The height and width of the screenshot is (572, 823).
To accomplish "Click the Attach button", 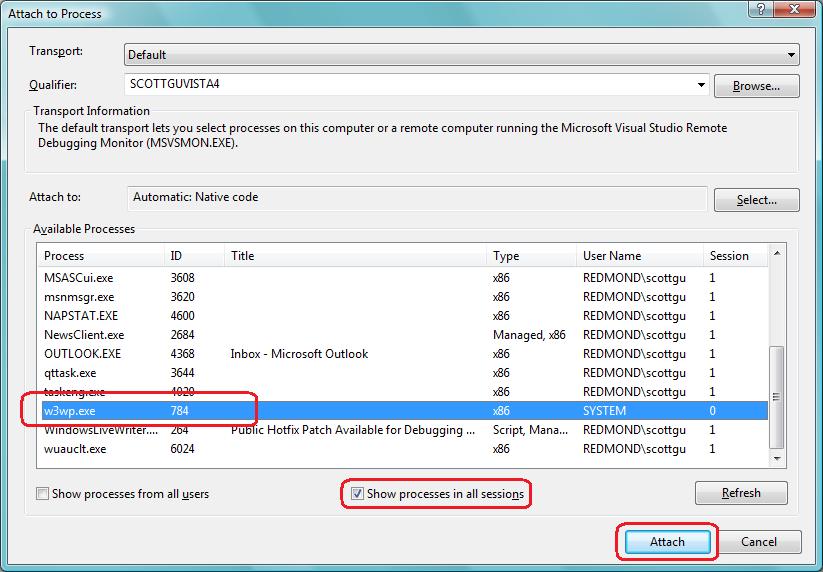I will point(667,542).
